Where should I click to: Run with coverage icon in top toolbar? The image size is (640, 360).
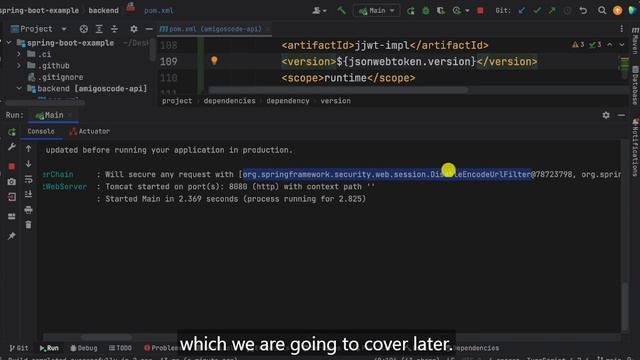click(x=441, y=11)
